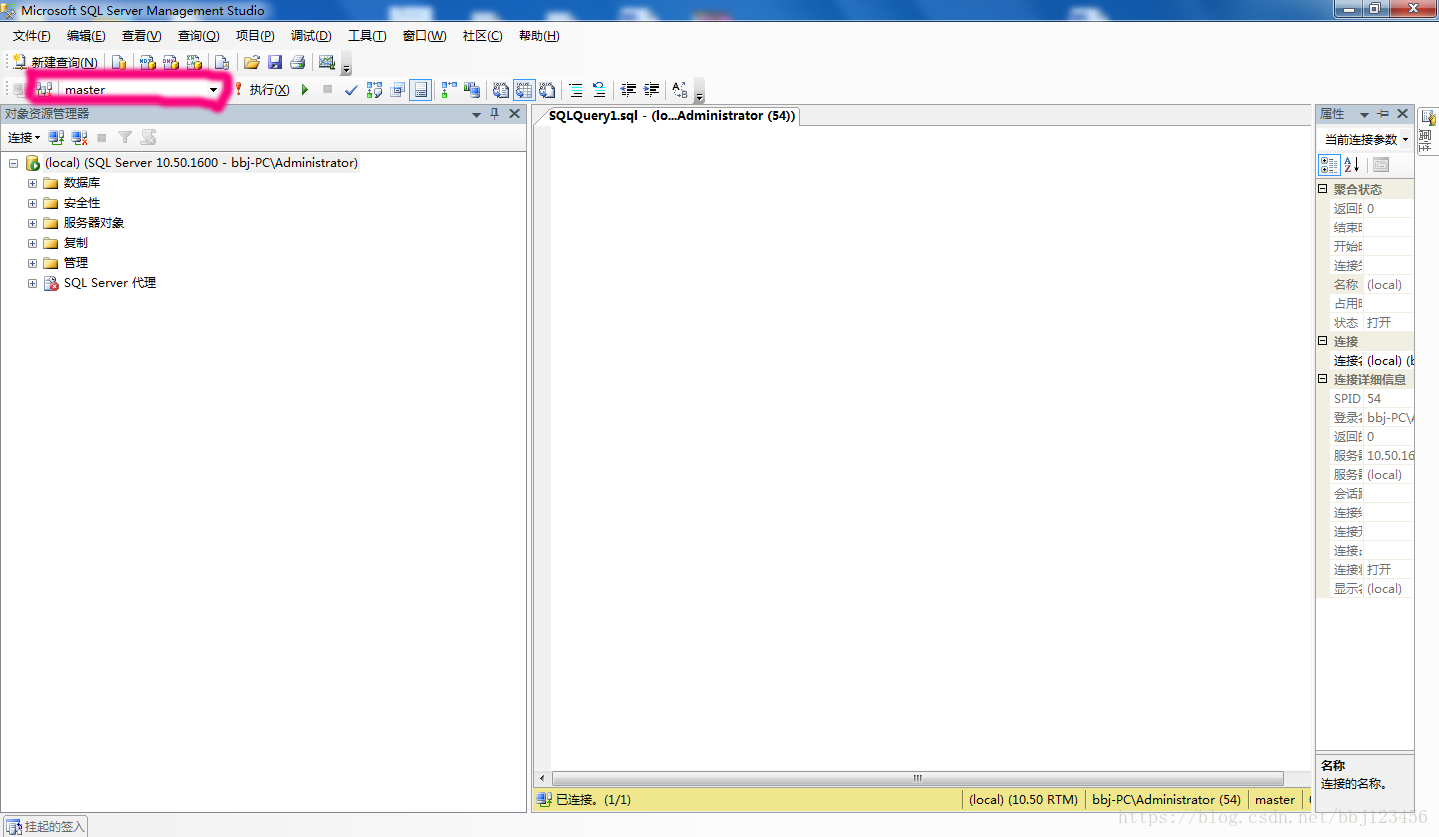Open the Query Options icon
Image resolution: width=1439 pixels, height=837 pixels.
point(397,90)
